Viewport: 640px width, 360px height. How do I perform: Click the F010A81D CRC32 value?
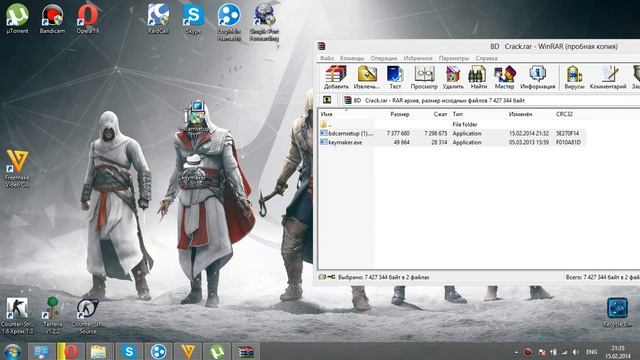click(568, 142)
